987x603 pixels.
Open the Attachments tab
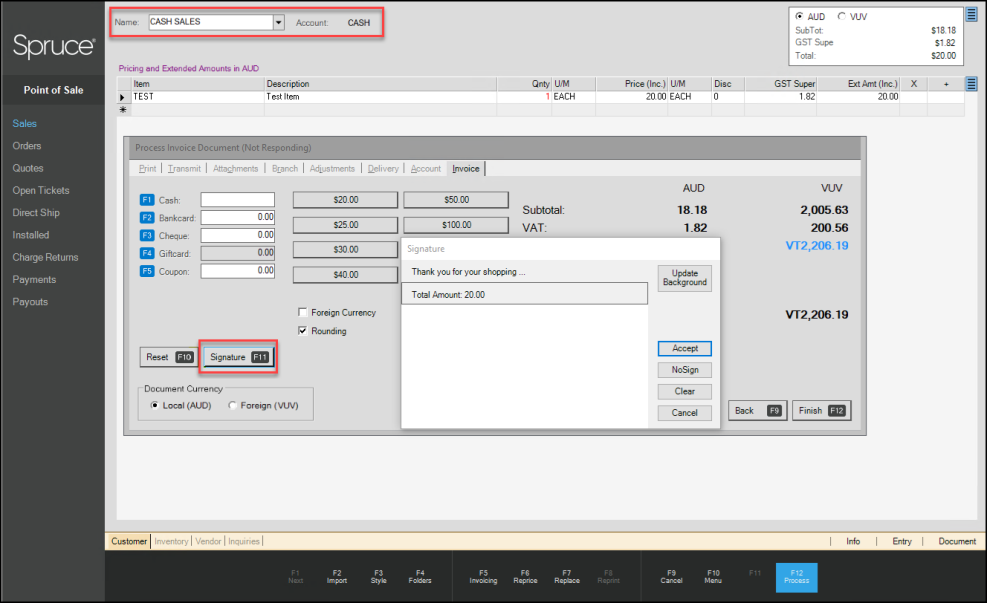(235, 169)
